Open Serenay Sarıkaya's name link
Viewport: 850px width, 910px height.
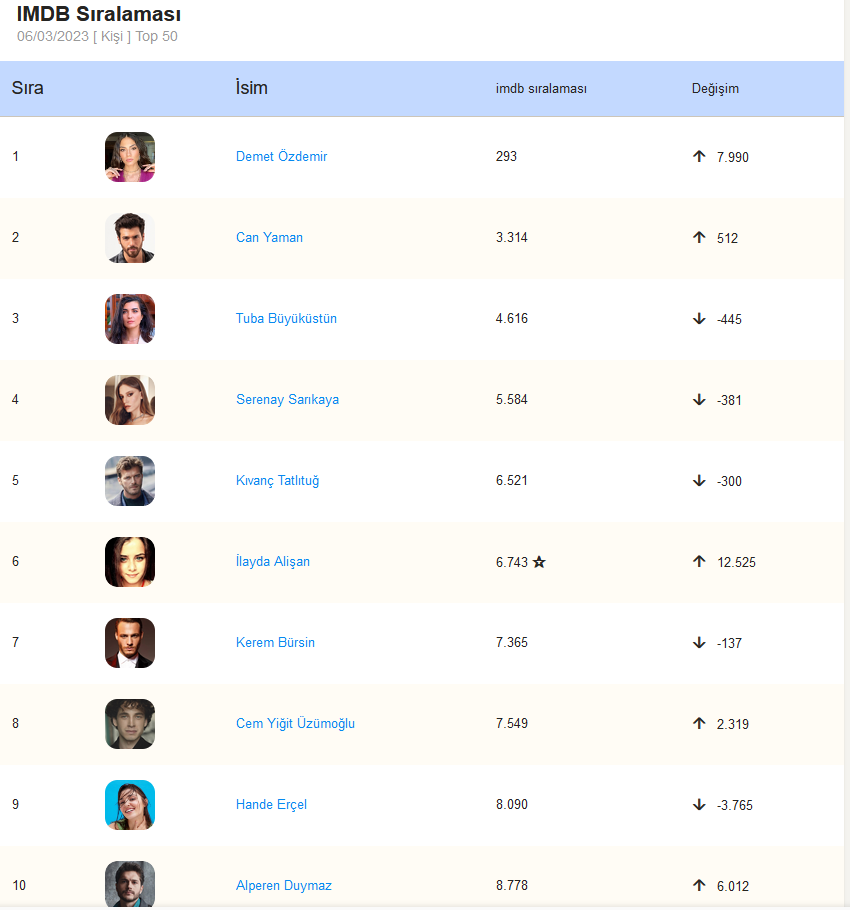[287, 400]
